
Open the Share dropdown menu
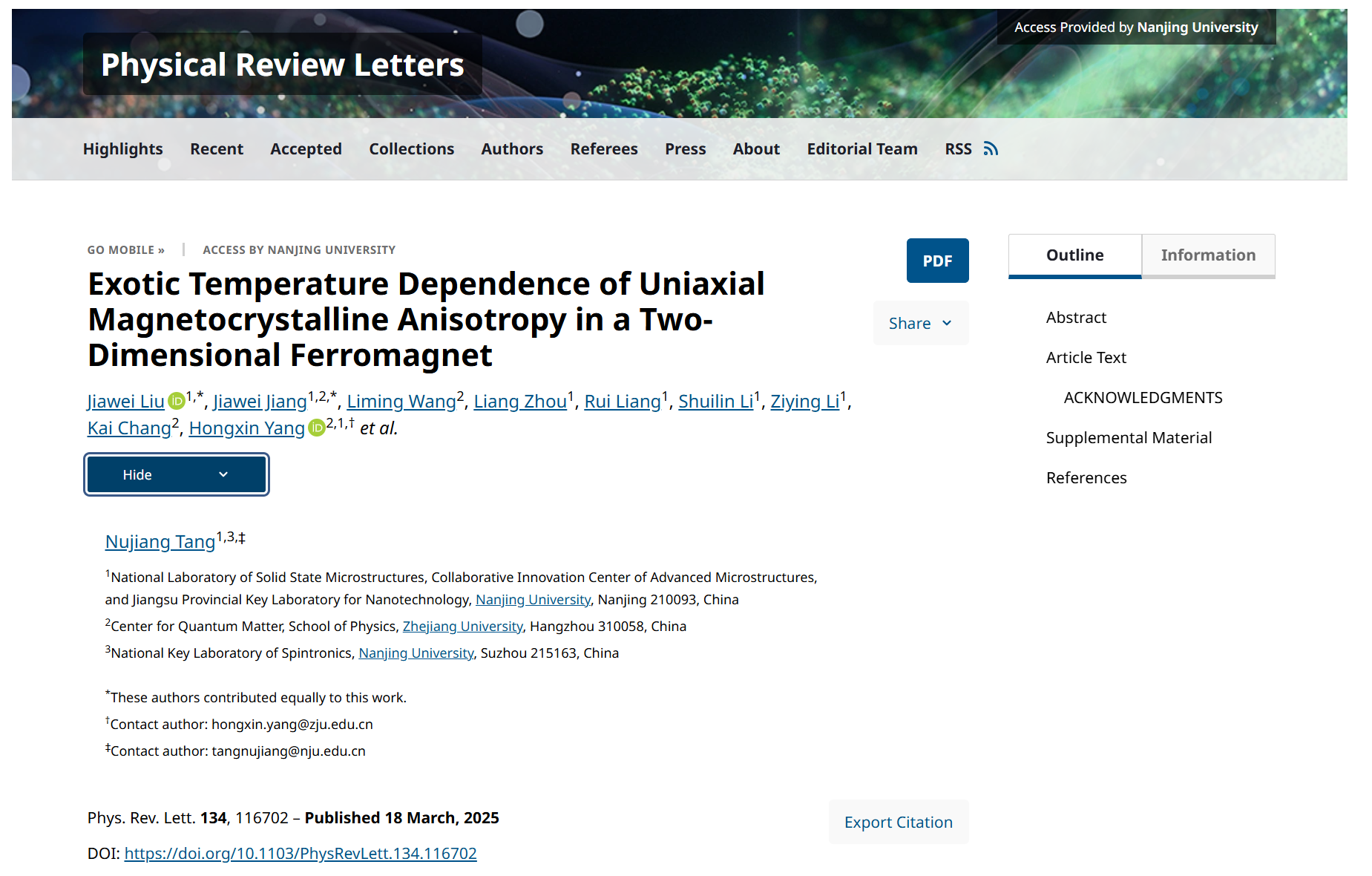[920, 324]
